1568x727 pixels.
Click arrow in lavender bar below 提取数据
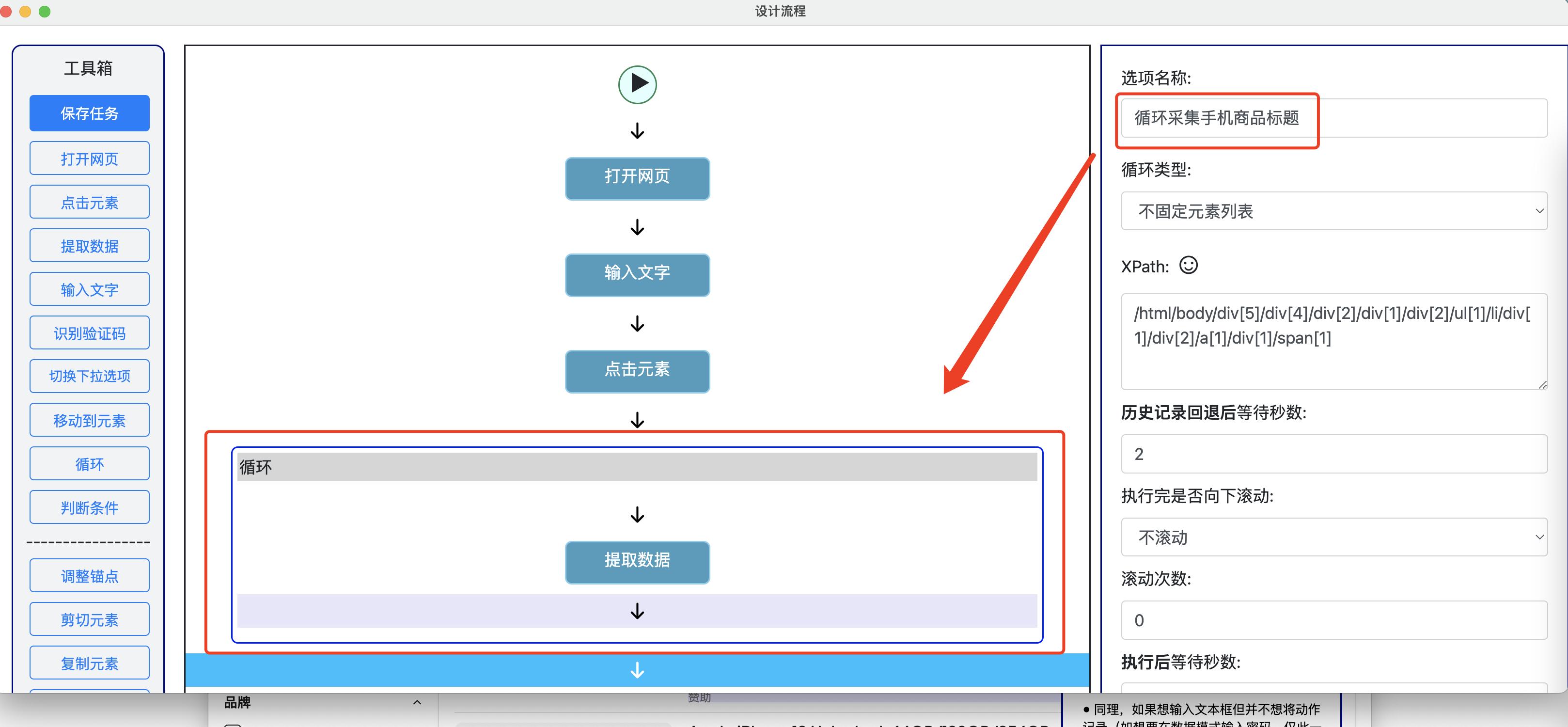(637, 611)
